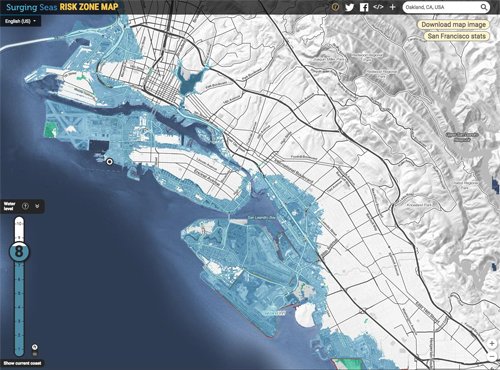Share map via Facebook icon

364,7
